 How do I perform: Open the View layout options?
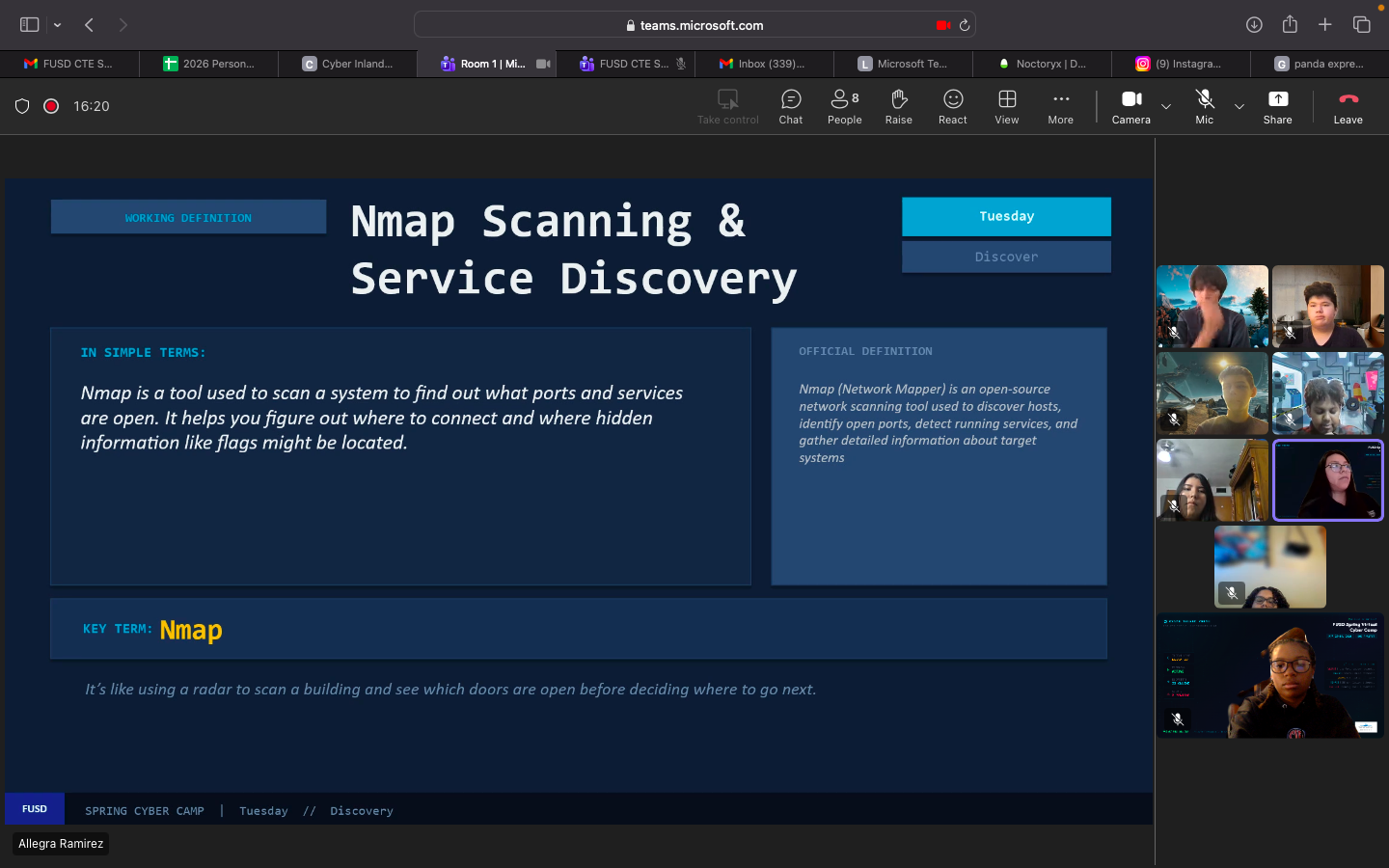(x=1006, y=106)
